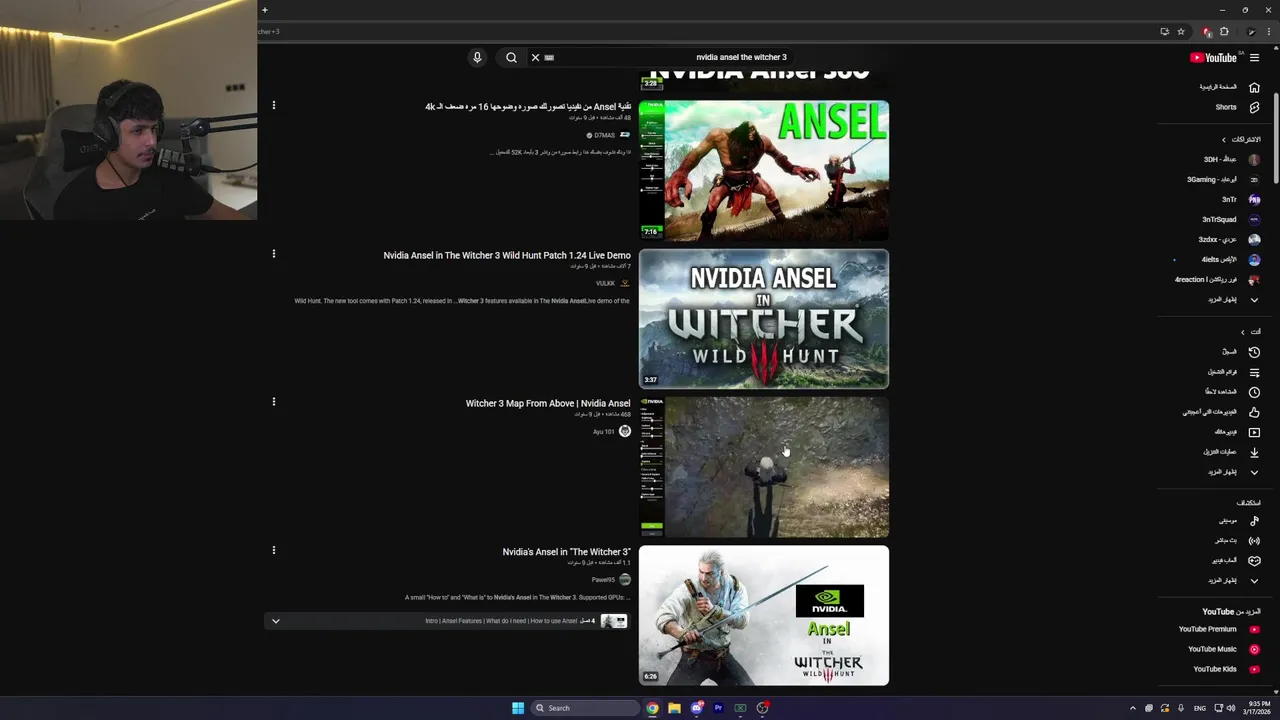
Task: Clear the search box with X
Action: (x=535, y=57)
